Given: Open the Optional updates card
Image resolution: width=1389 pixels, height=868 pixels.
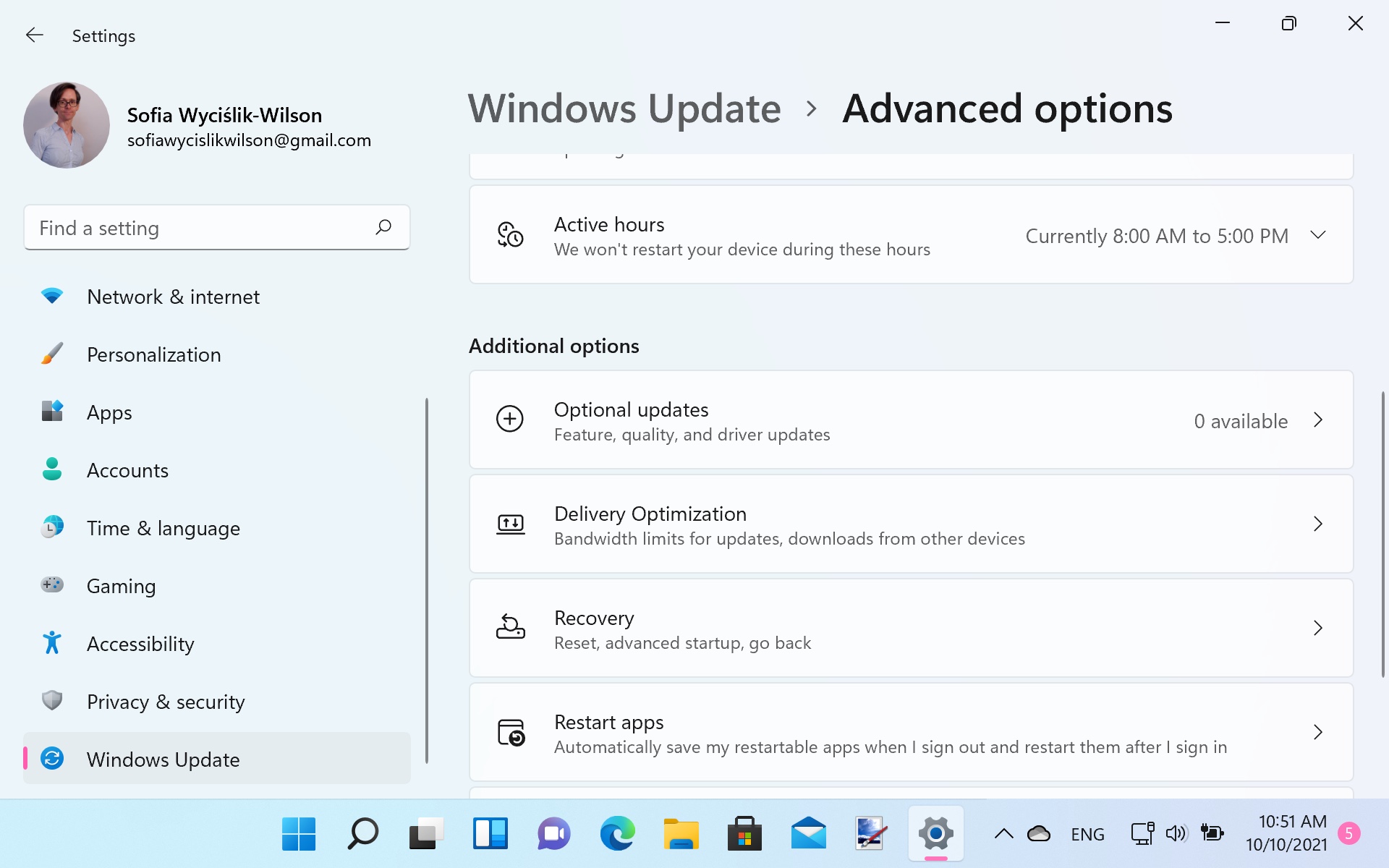Looking at the screenshot, I should [x=911, y=420].
